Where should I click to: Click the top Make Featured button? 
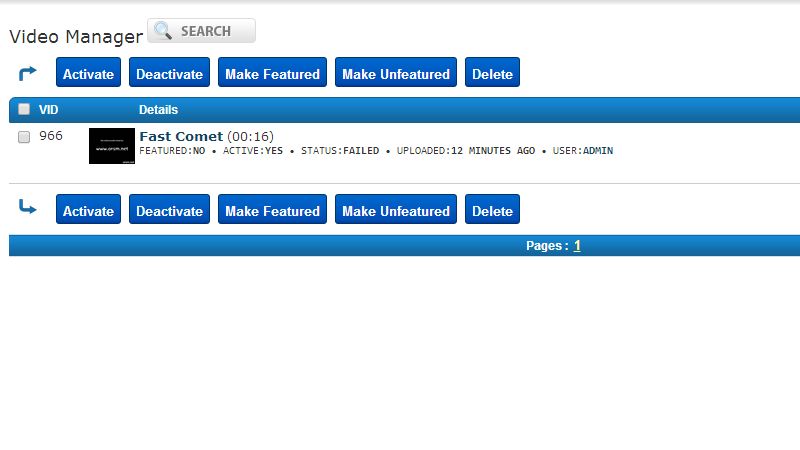(272, 72)
